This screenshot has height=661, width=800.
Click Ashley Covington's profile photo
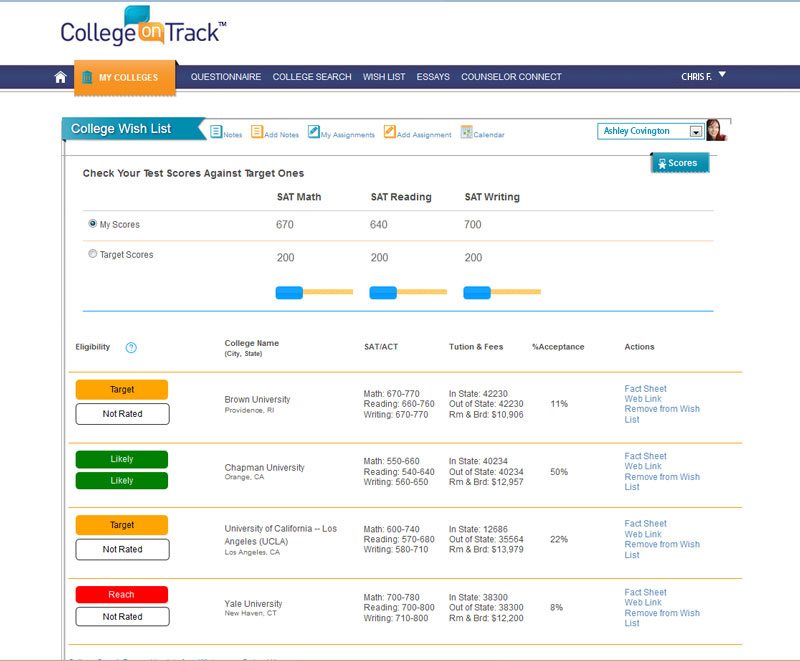tap(716, 130)
